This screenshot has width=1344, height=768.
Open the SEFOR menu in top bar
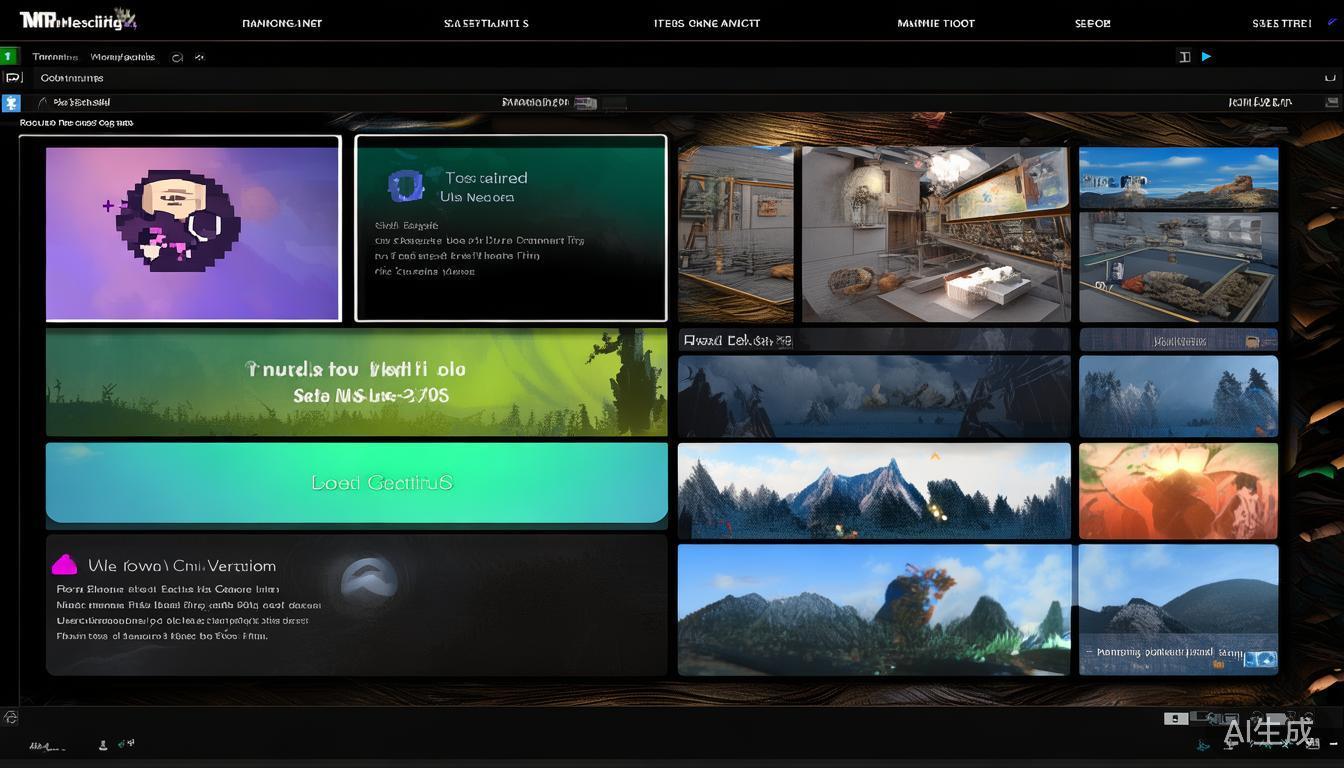pos(1092,23)
